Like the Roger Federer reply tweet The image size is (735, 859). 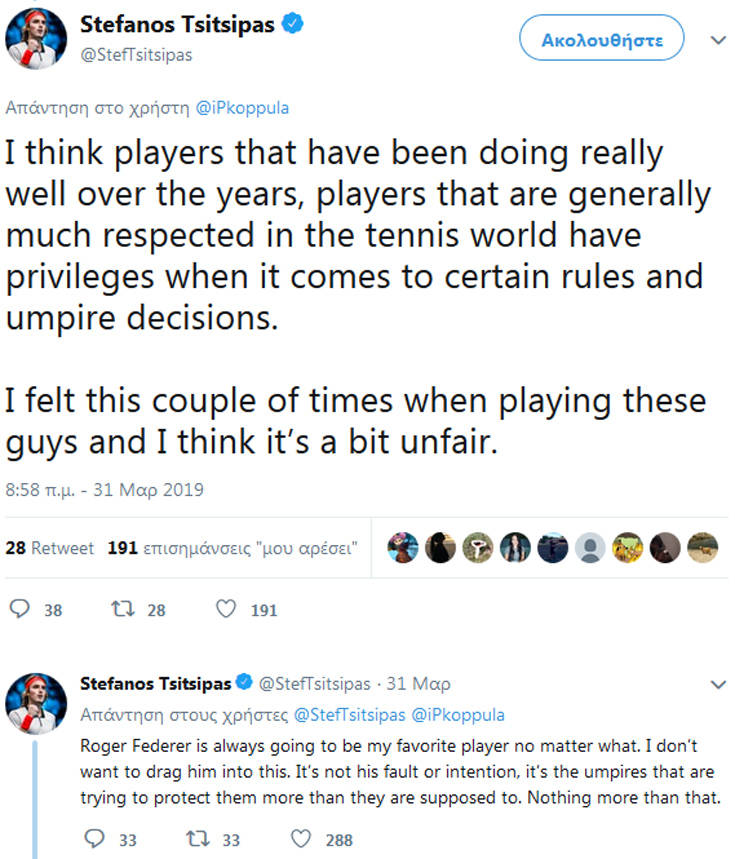(303, 839)
